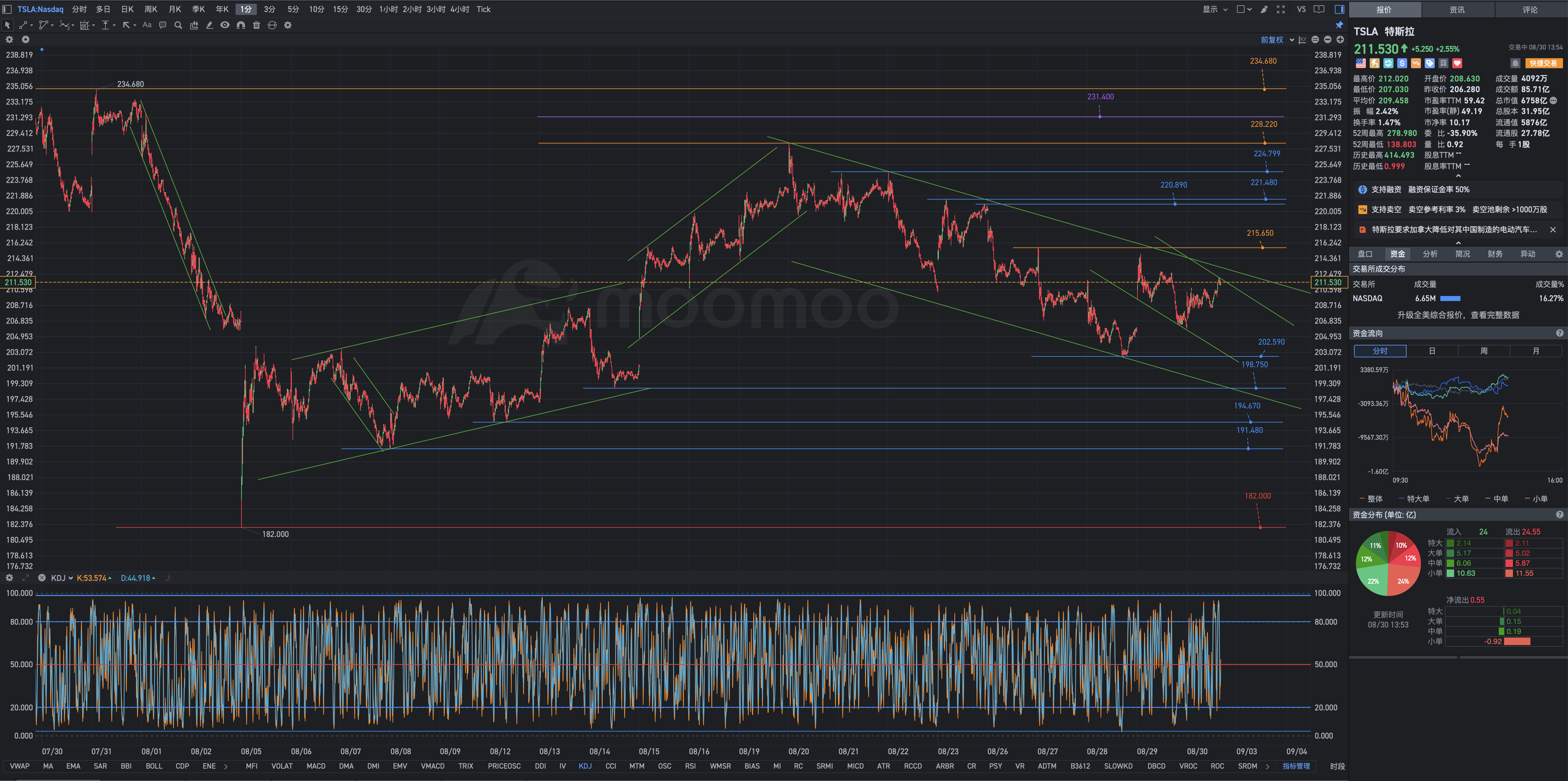Select the pencil edit drawing tool
This screenshot has width=1568, height=781.
[209, 25]
